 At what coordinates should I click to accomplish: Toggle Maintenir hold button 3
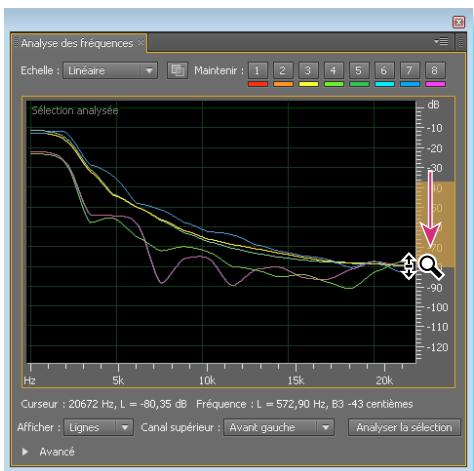point(308,70)
